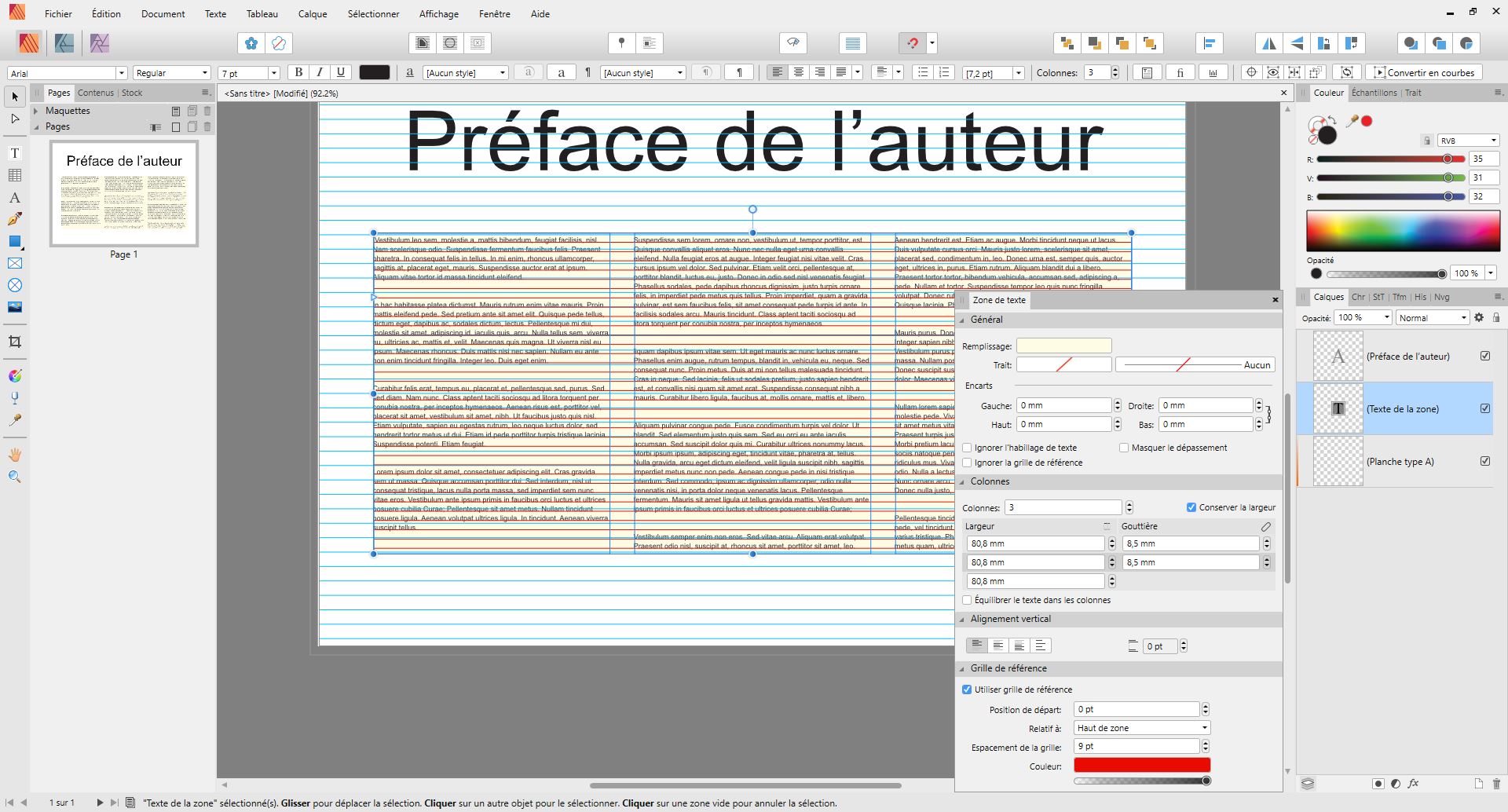Image resolution: width=1508 pixels, height=812 pixels.
Task: Click the Remplissage fill color swatch
Action: [1063, 346]
